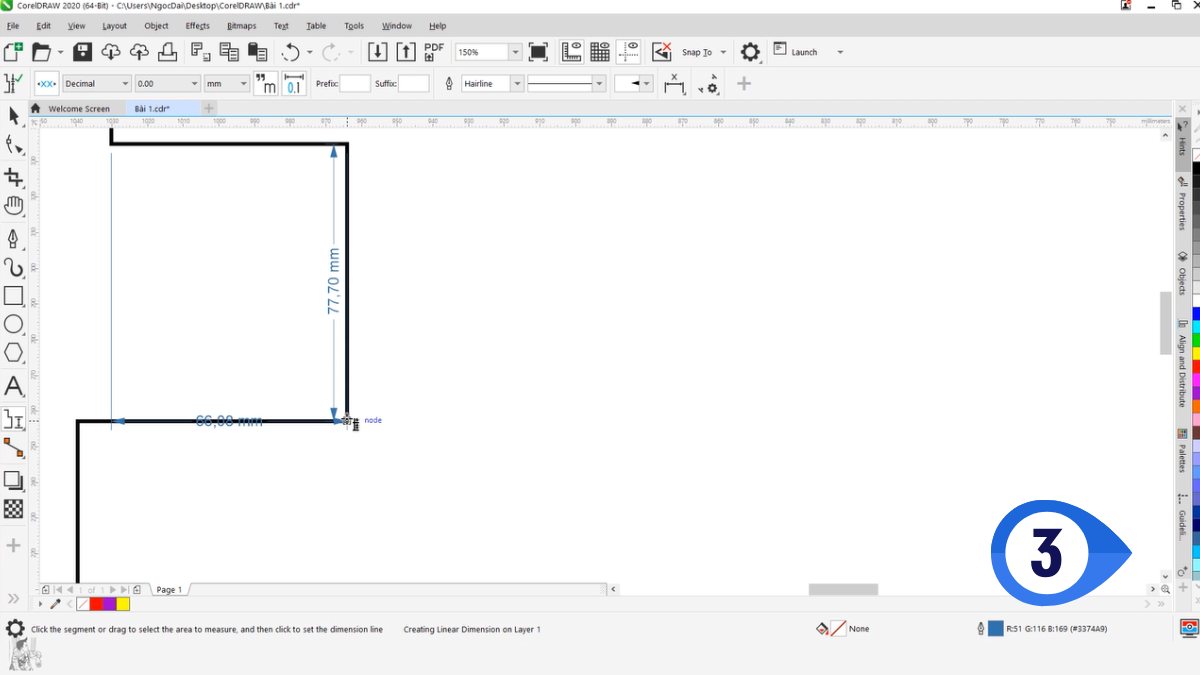
Task: Select the Shape edit tool
Action: [14, 146]
